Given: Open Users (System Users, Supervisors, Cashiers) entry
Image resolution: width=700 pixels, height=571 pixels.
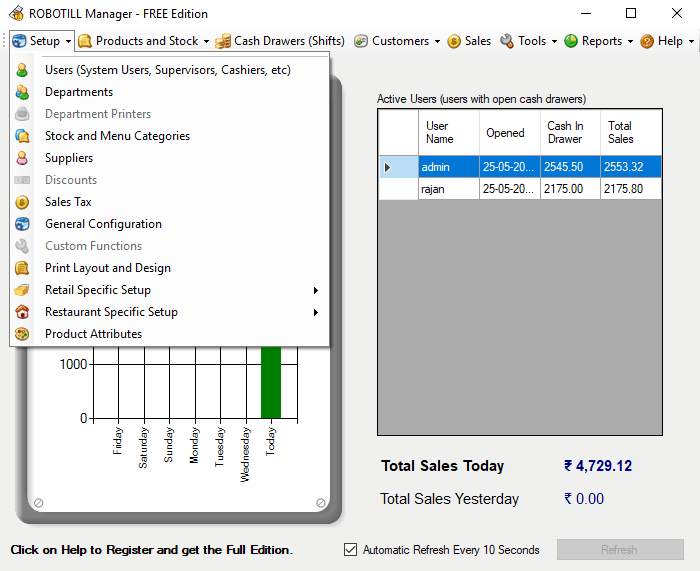Looking at the screenshot, I should tap(168, 70).
